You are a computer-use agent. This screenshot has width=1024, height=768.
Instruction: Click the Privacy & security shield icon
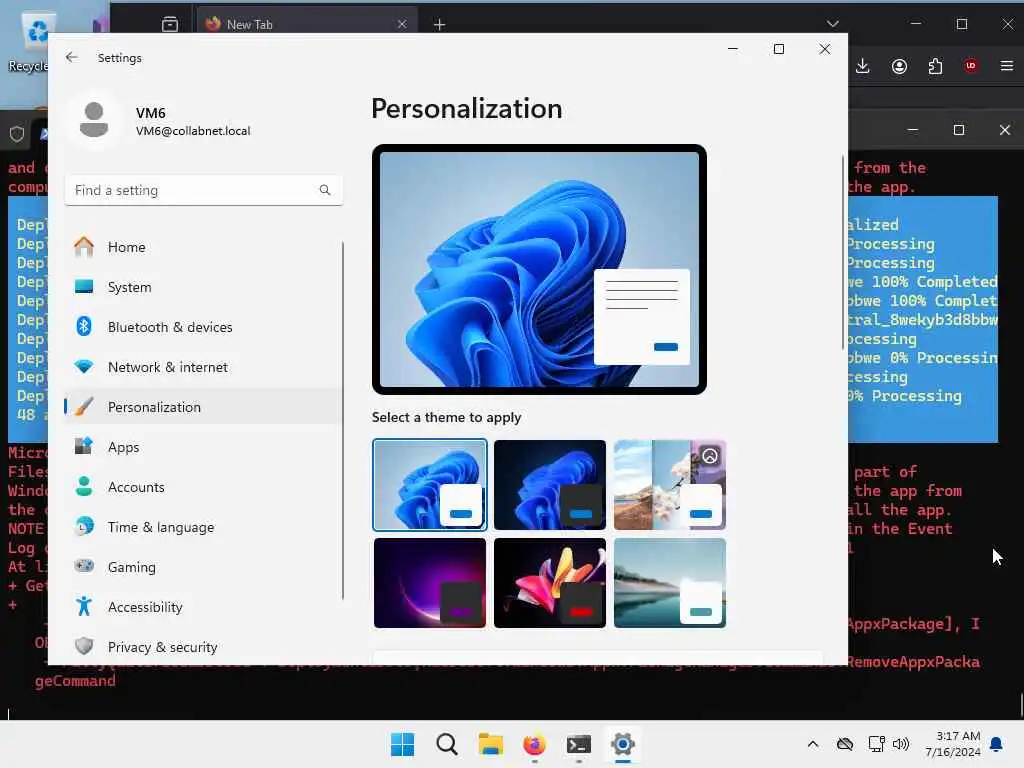point(84,647)
